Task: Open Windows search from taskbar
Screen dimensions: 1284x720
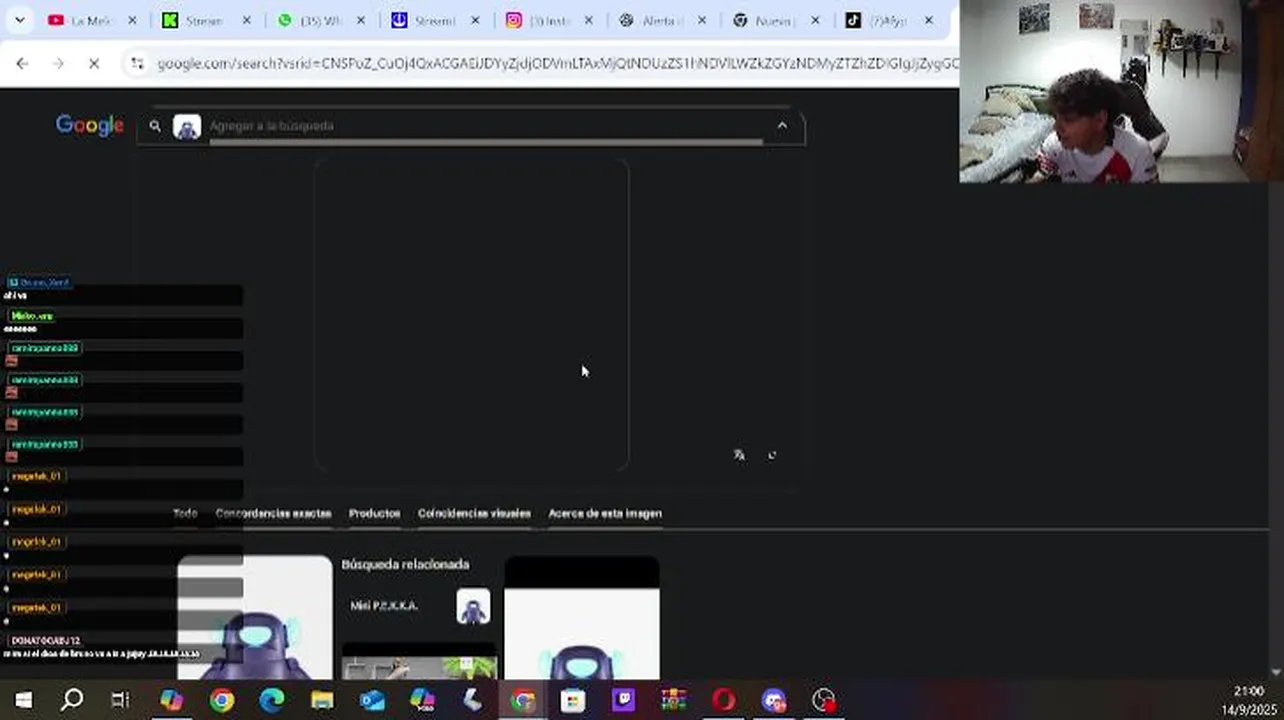Action: pos(72,700)
